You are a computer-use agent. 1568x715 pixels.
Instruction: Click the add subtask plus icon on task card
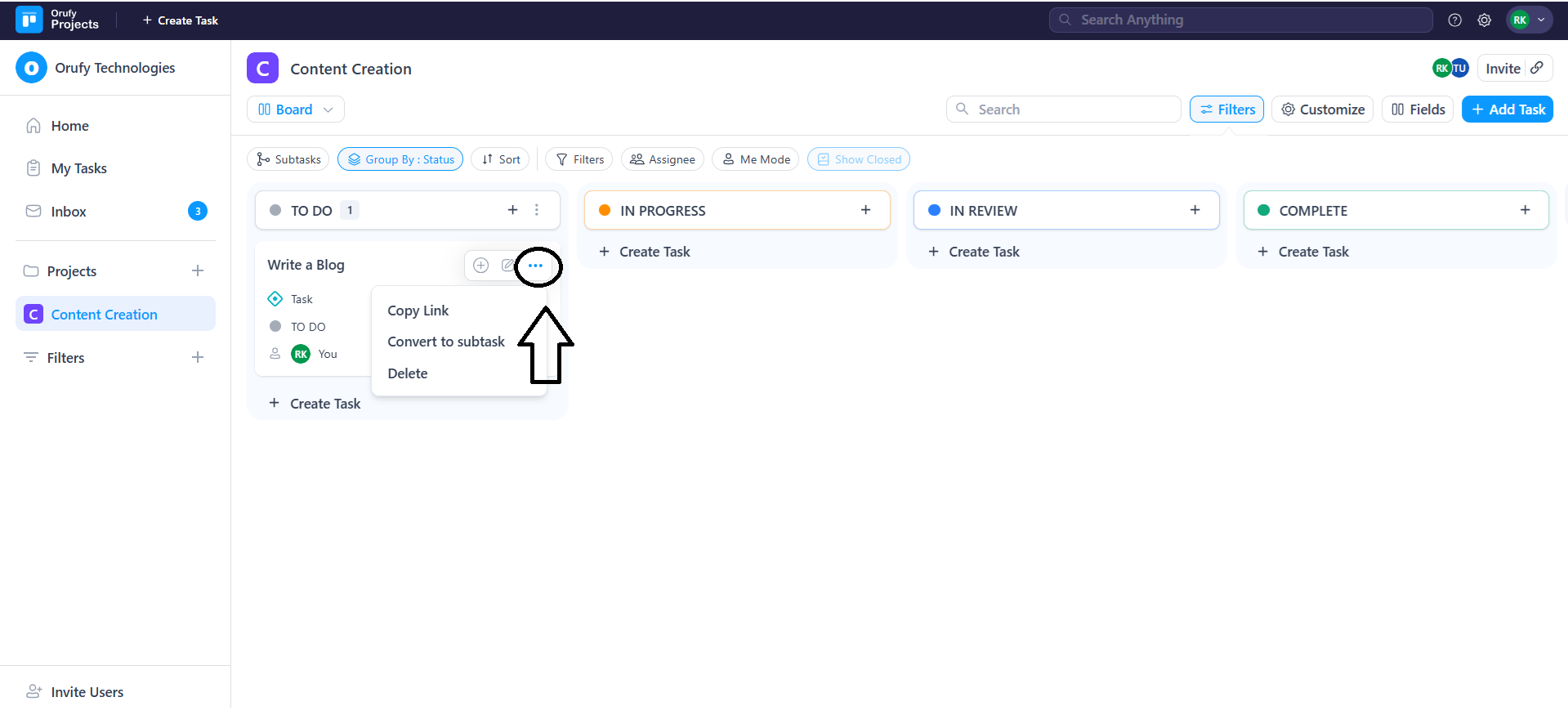481,266
